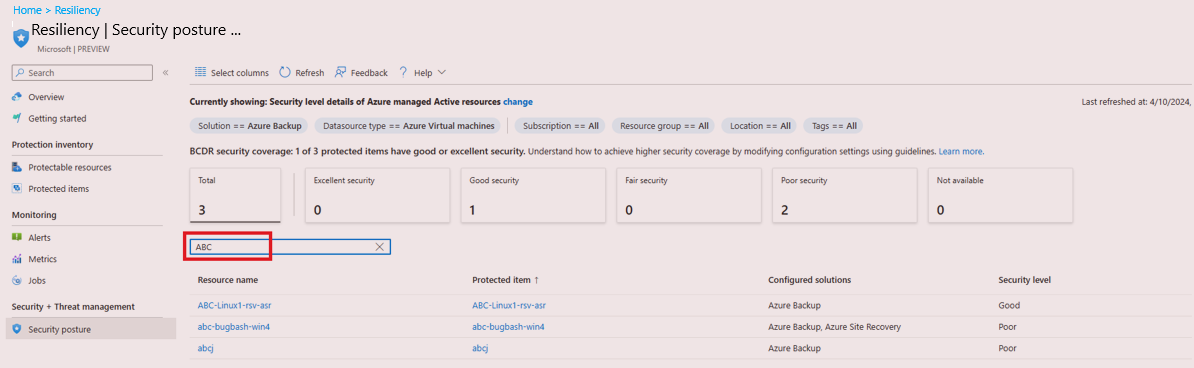Click the Resiliency shield icon beside title
Image resolution: width=1194 pixels, height=368 pixels.
tap(22, 37)
